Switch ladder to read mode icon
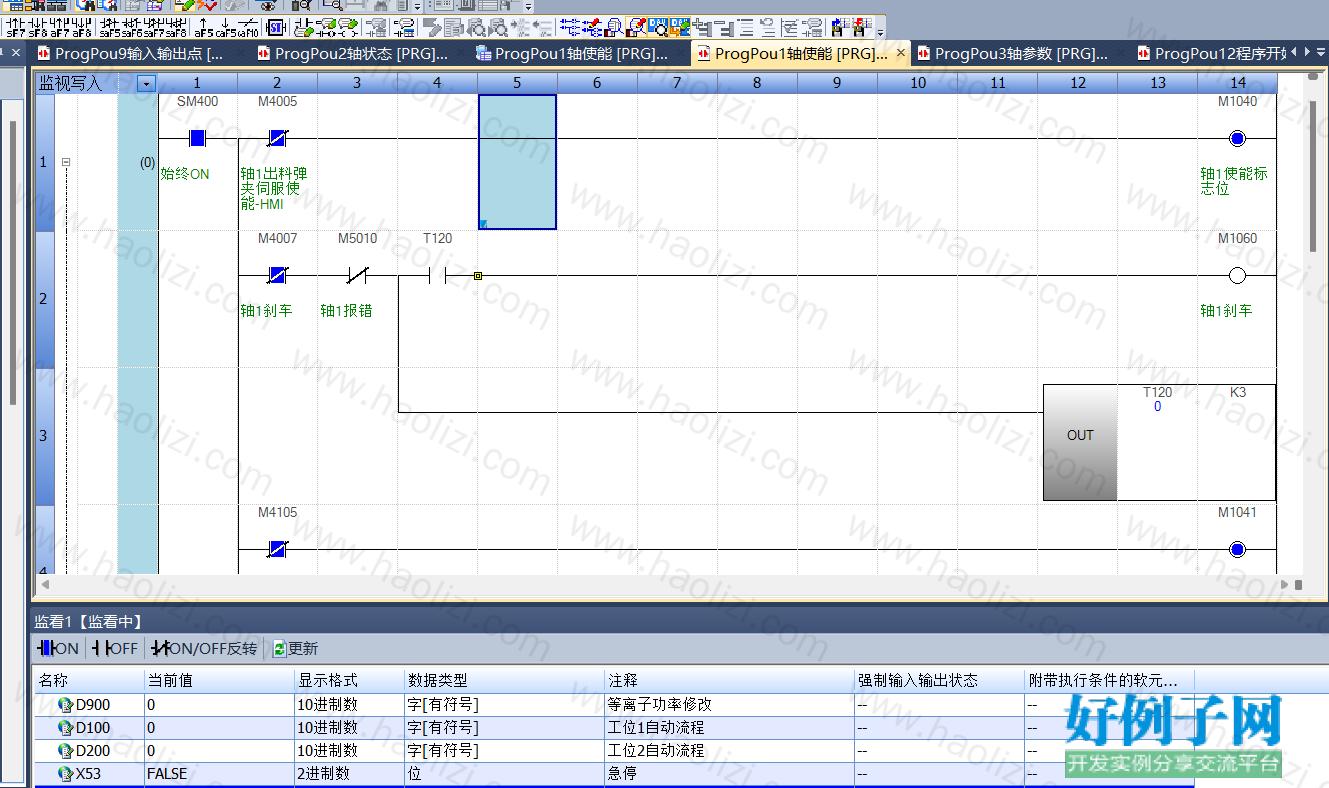The image size is (1329, 788). [x=569, y=26]
